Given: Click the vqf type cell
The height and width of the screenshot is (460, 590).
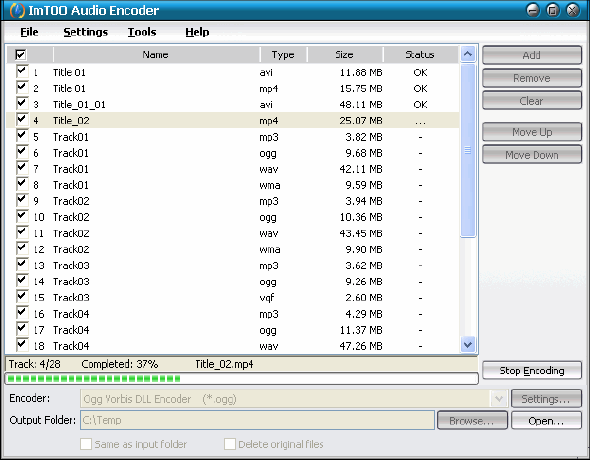Looking at the screenshot, I should [267, 298].
